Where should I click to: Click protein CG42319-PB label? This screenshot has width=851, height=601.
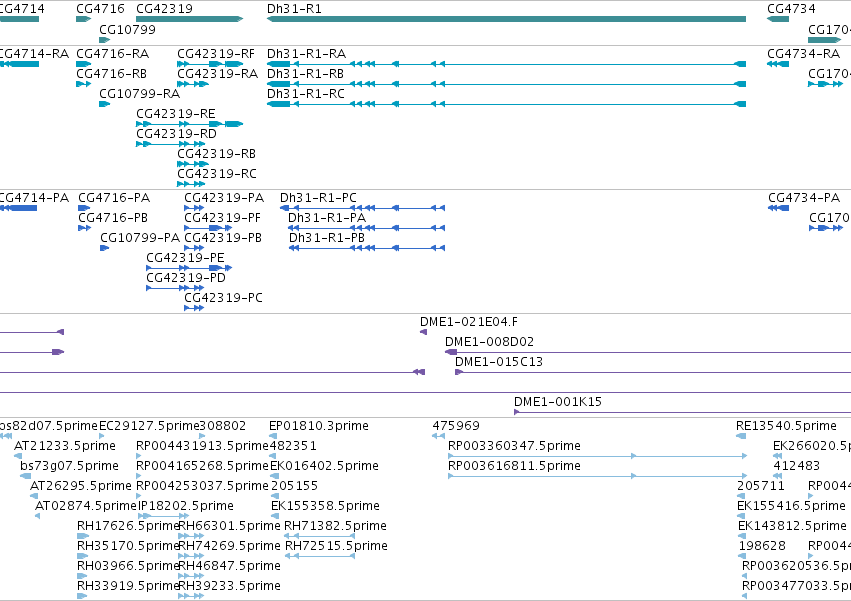click(223, 238)
